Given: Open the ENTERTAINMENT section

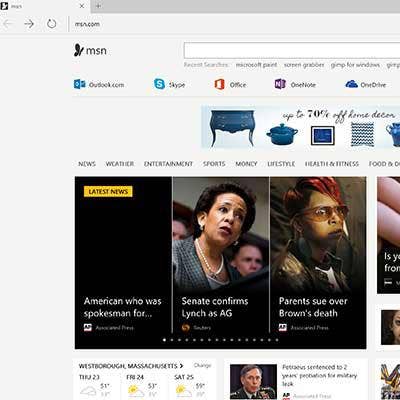Looking at the screenshot, I should (168, 164).
